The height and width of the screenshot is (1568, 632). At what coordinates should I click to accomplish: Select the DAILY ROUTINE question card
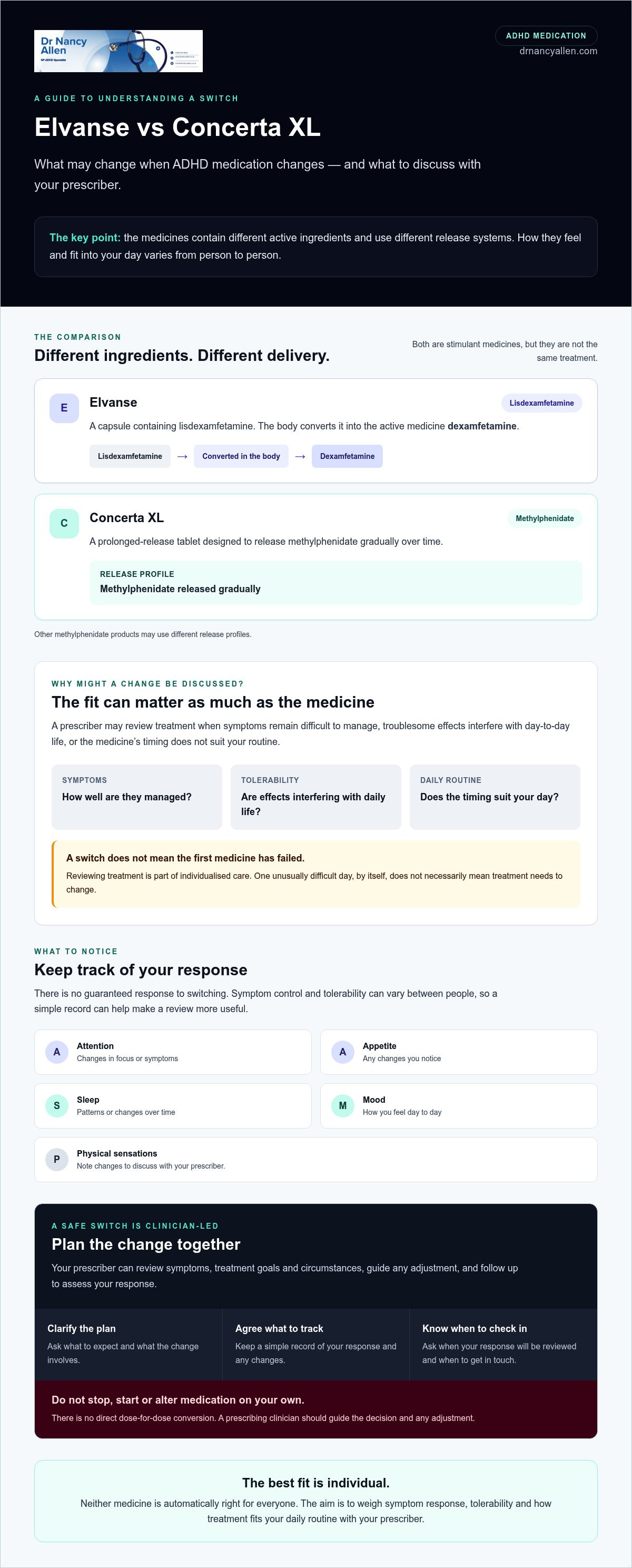tap(495, 797)
